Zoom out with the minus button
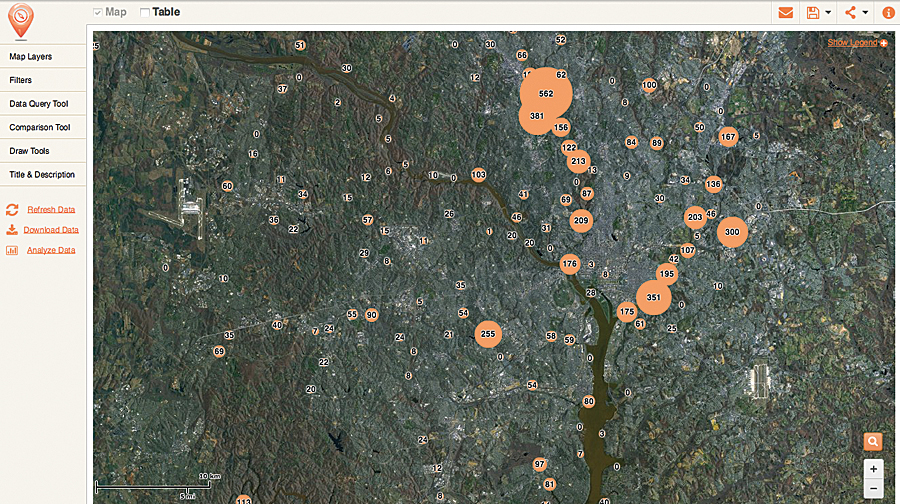The width and height of the screenshot is (900, 504). pyautogui.click(x=873, y=489)
